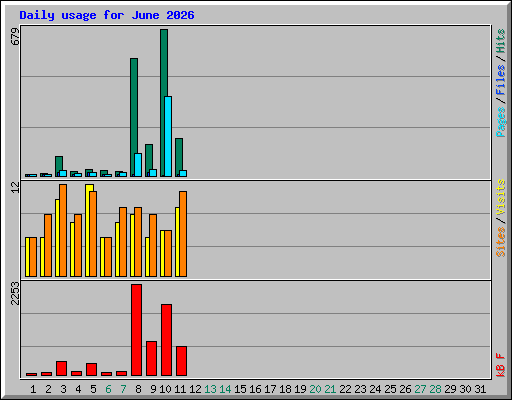
Task: Select the red KB bar for day 9
Action: (x=151, y=358)
